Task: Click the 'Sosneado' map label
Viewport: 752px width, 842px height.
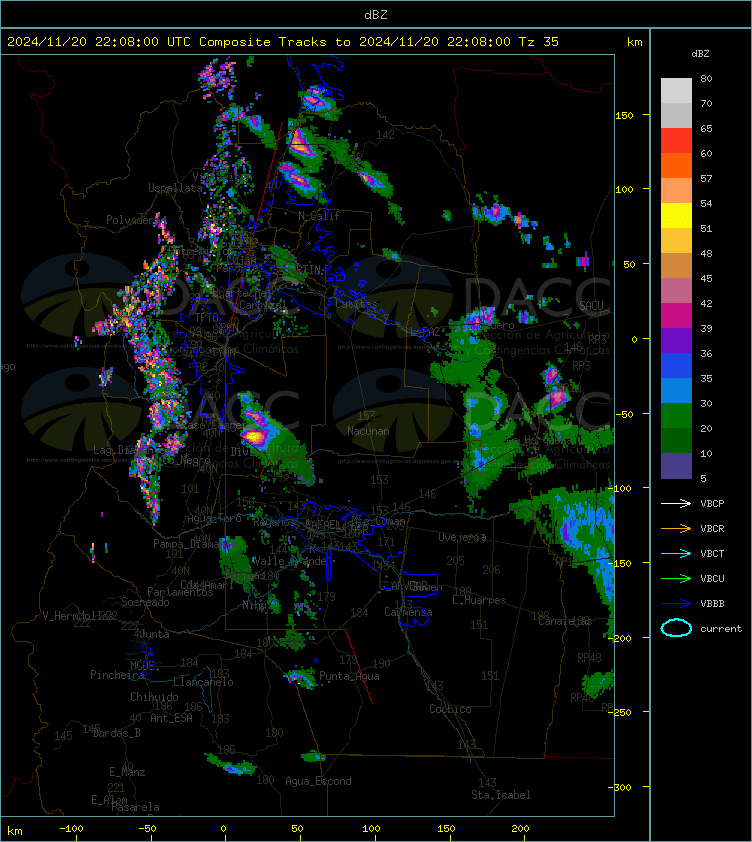Action: coord(145,602)
